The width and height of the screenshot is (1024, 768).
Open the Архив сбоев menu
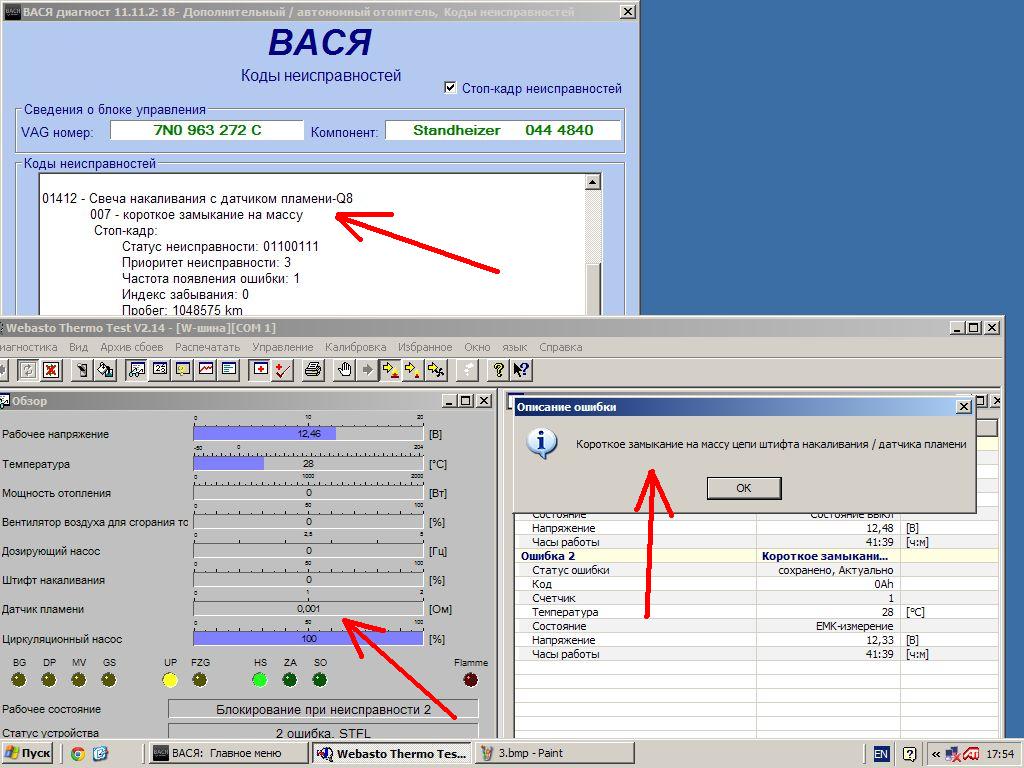(x=131, y=347)
